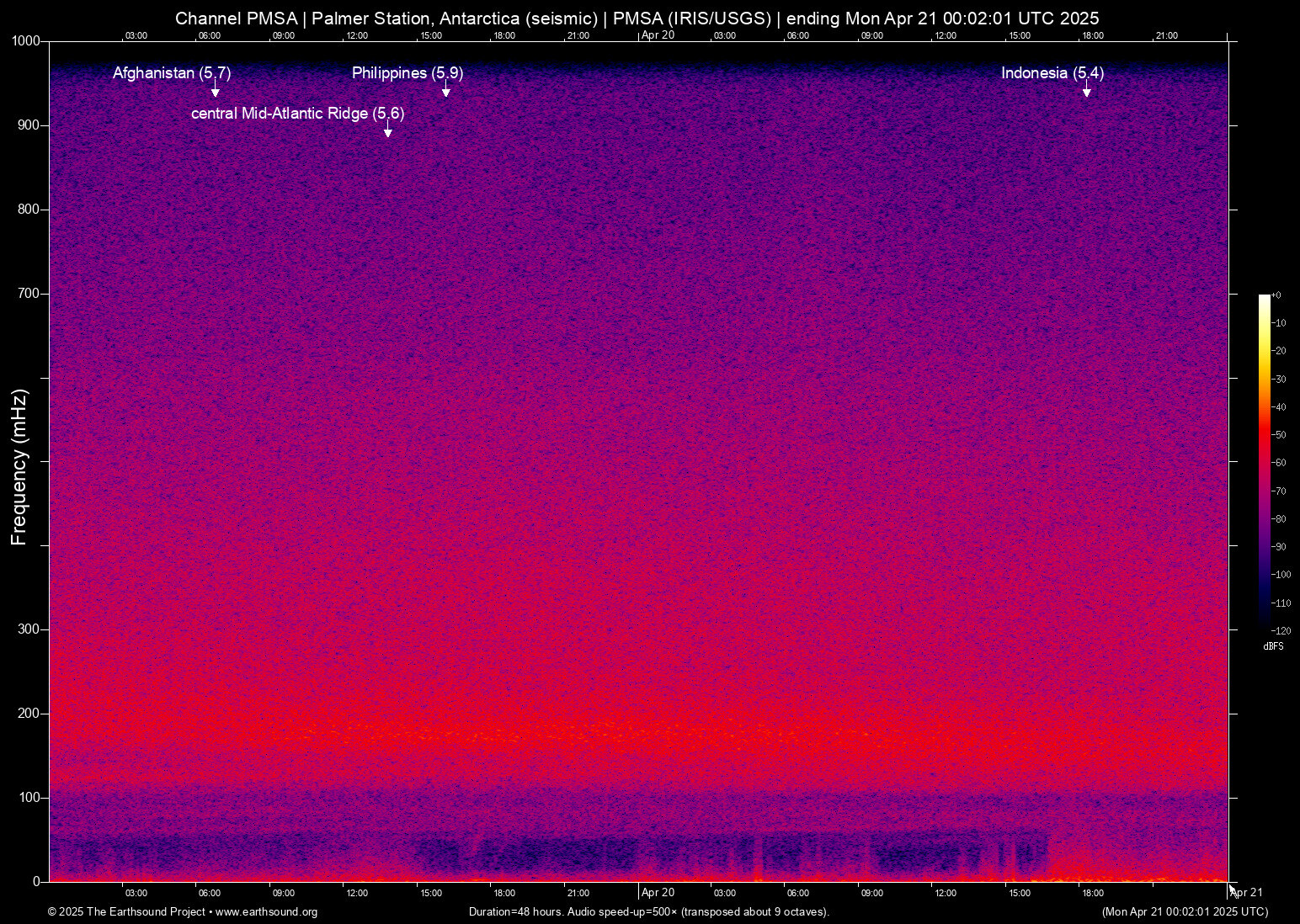Click the bottom-right Mon Apr 21 timestamp

pyautogui.click(x=1185, y=912)
